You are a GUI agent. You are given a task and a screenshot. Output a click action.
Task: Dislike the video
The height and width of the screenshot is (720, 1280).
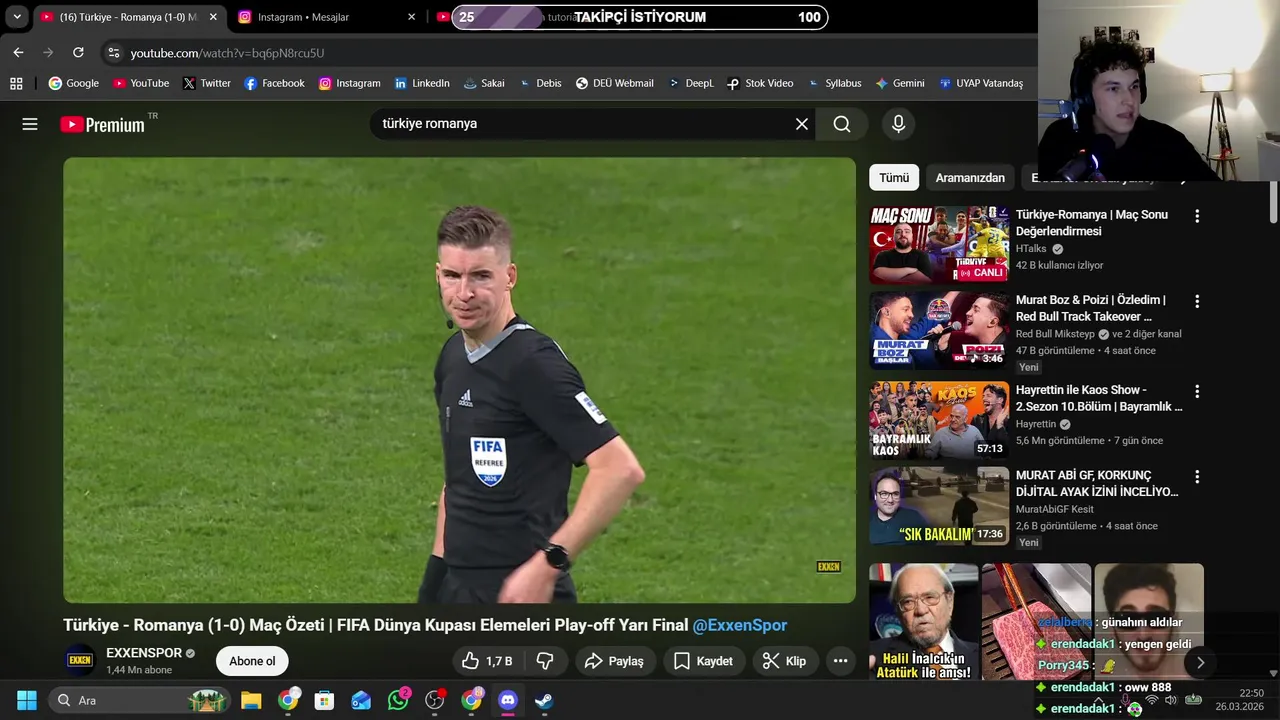click(x=545, y=661)
